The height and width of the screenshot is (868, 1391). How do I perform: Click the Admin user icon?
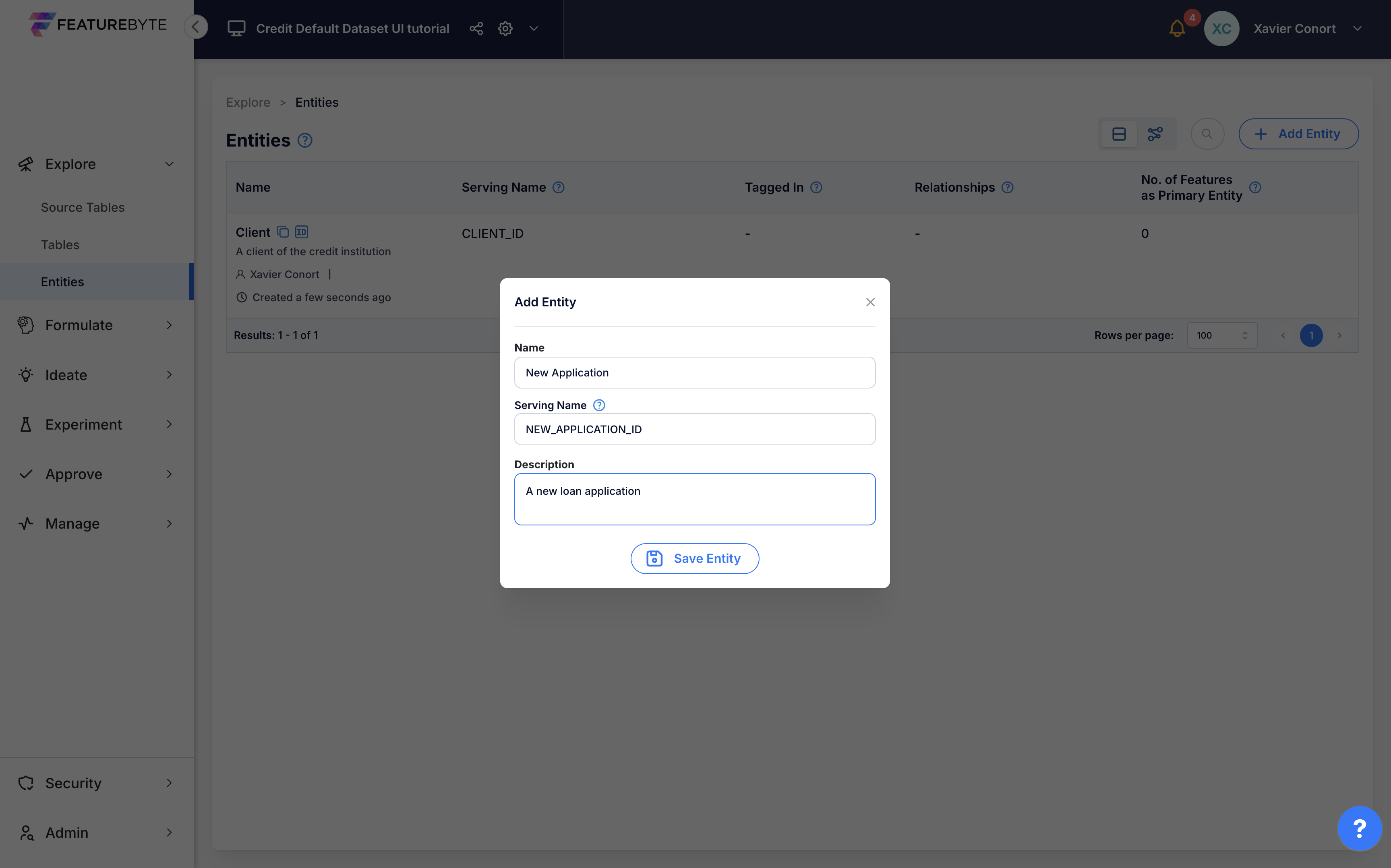tap(27, 833)
